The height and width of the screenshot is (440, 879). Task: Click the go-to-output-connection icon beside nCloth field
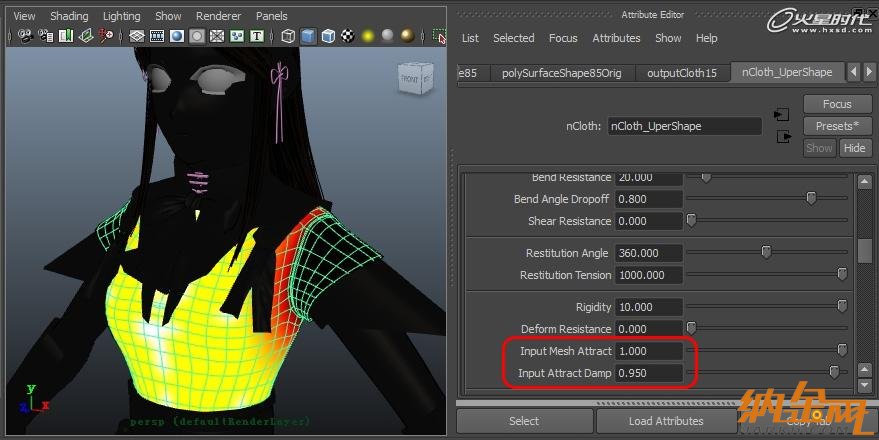784,136
